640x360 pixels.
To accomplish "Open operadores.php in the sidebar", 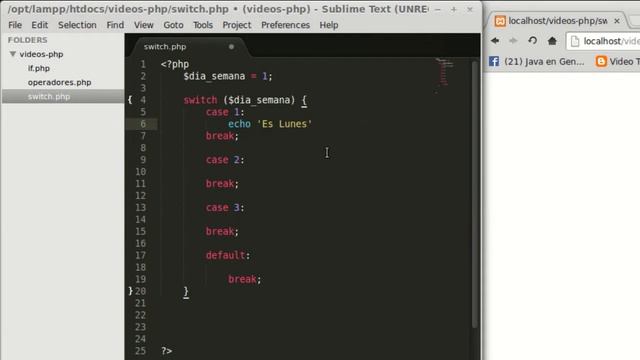I will click(60, 82).
